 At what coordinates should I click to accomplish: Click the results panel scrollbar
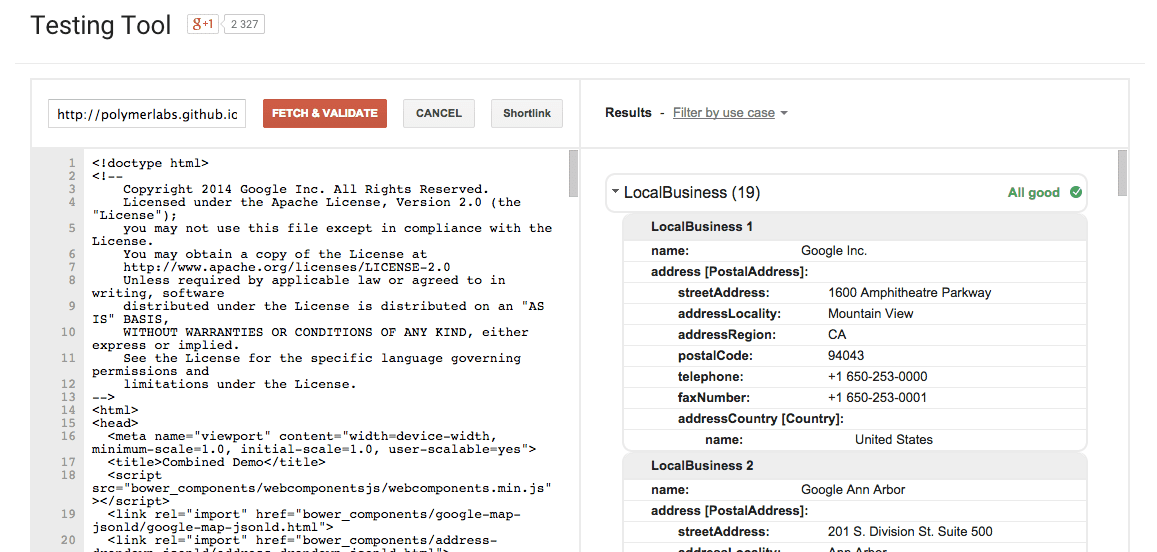pos(1122,172)
